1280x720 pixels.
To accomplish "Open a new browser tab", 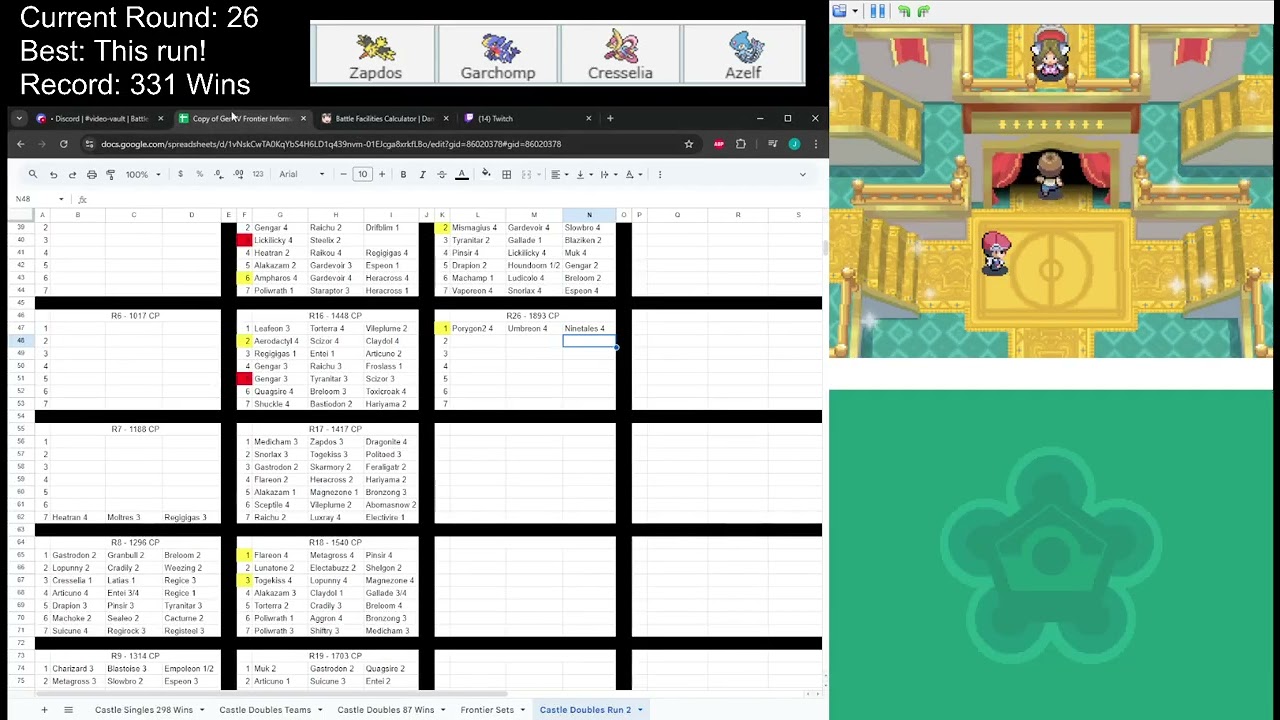I will point(610,118).
